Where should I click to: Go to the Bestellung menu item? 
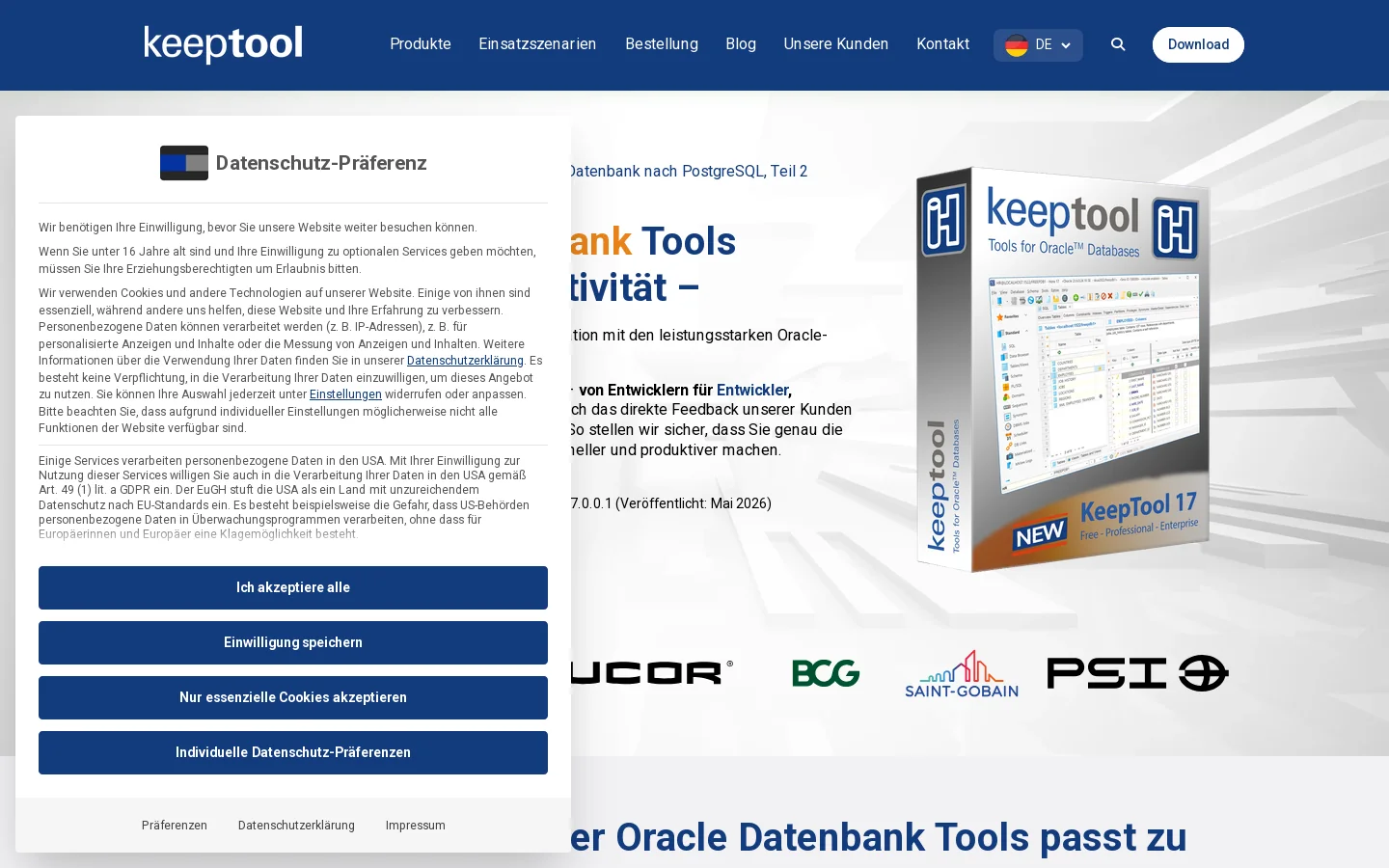[x=662, y=44]
